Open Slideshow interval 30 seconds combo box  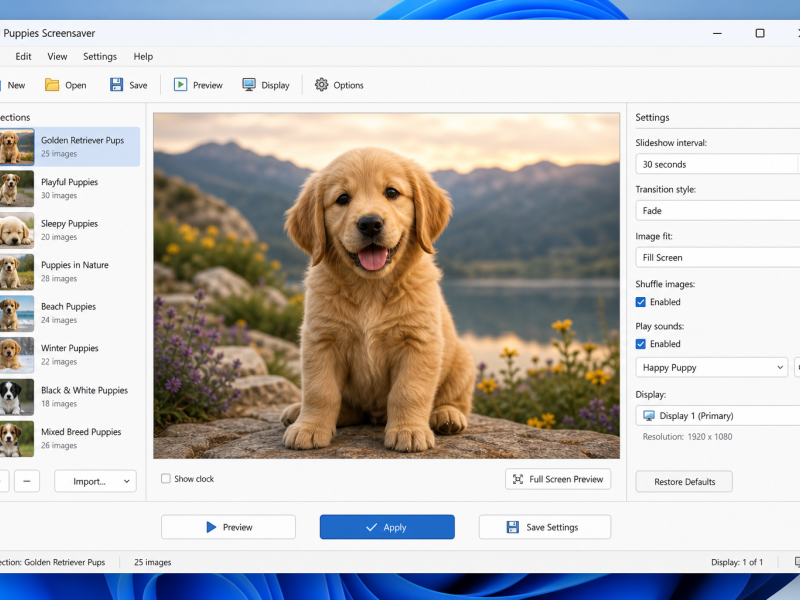[717, 164]
